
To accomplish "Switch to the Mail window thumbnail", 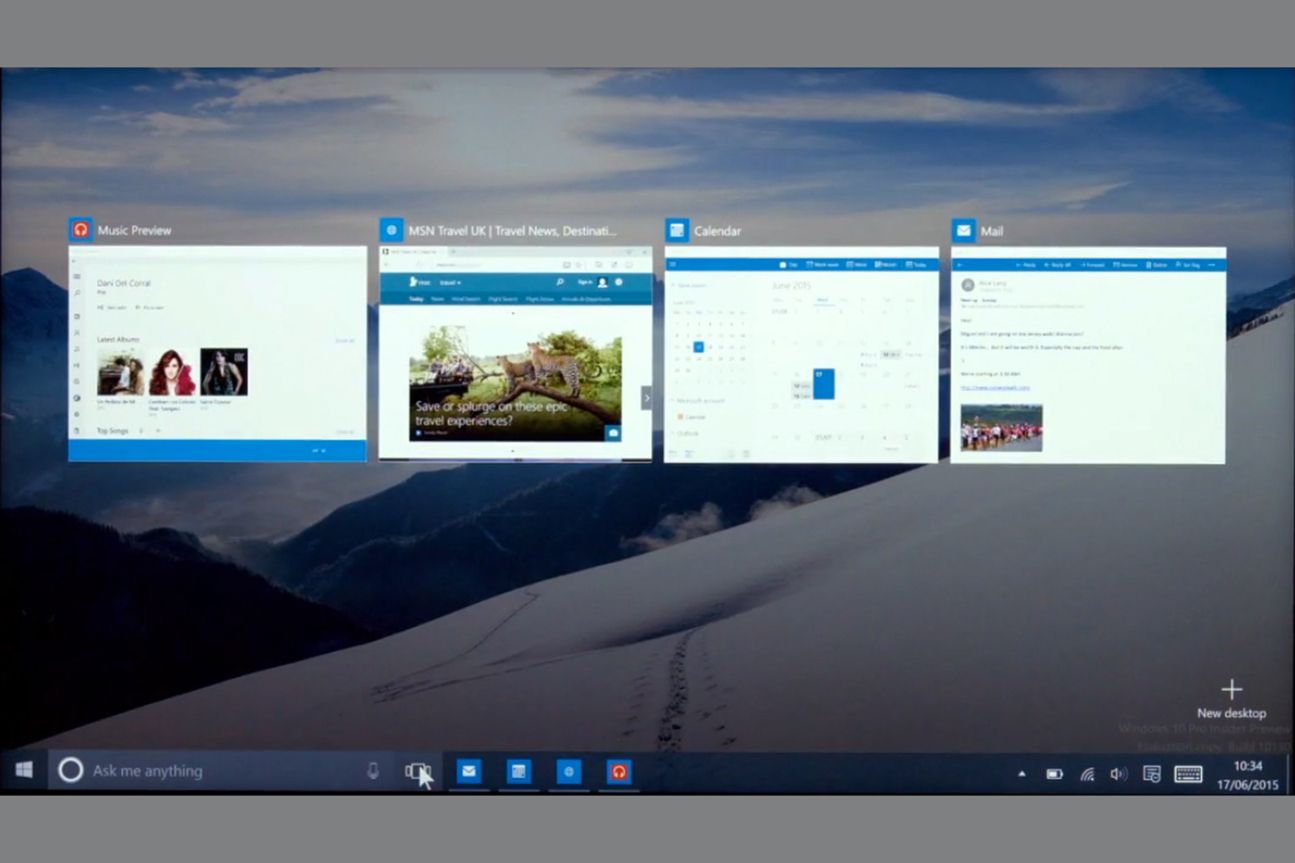I will tap(1087, 354).
